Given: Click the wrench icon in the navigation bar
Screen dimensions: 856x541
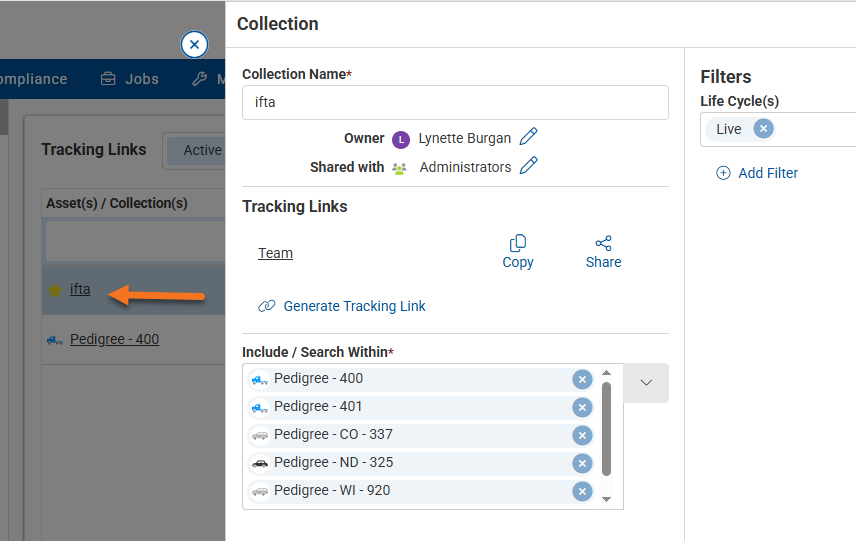Looking at the screenshot, I should [x=200, y=79].
